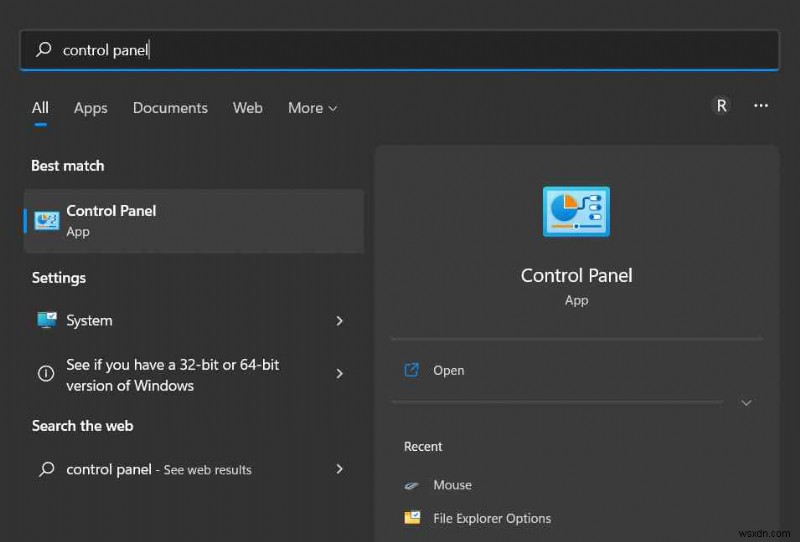Click the Control Panel icon in Best match
This screenshot has width=800, height=542.
click(x=46, y=221)
